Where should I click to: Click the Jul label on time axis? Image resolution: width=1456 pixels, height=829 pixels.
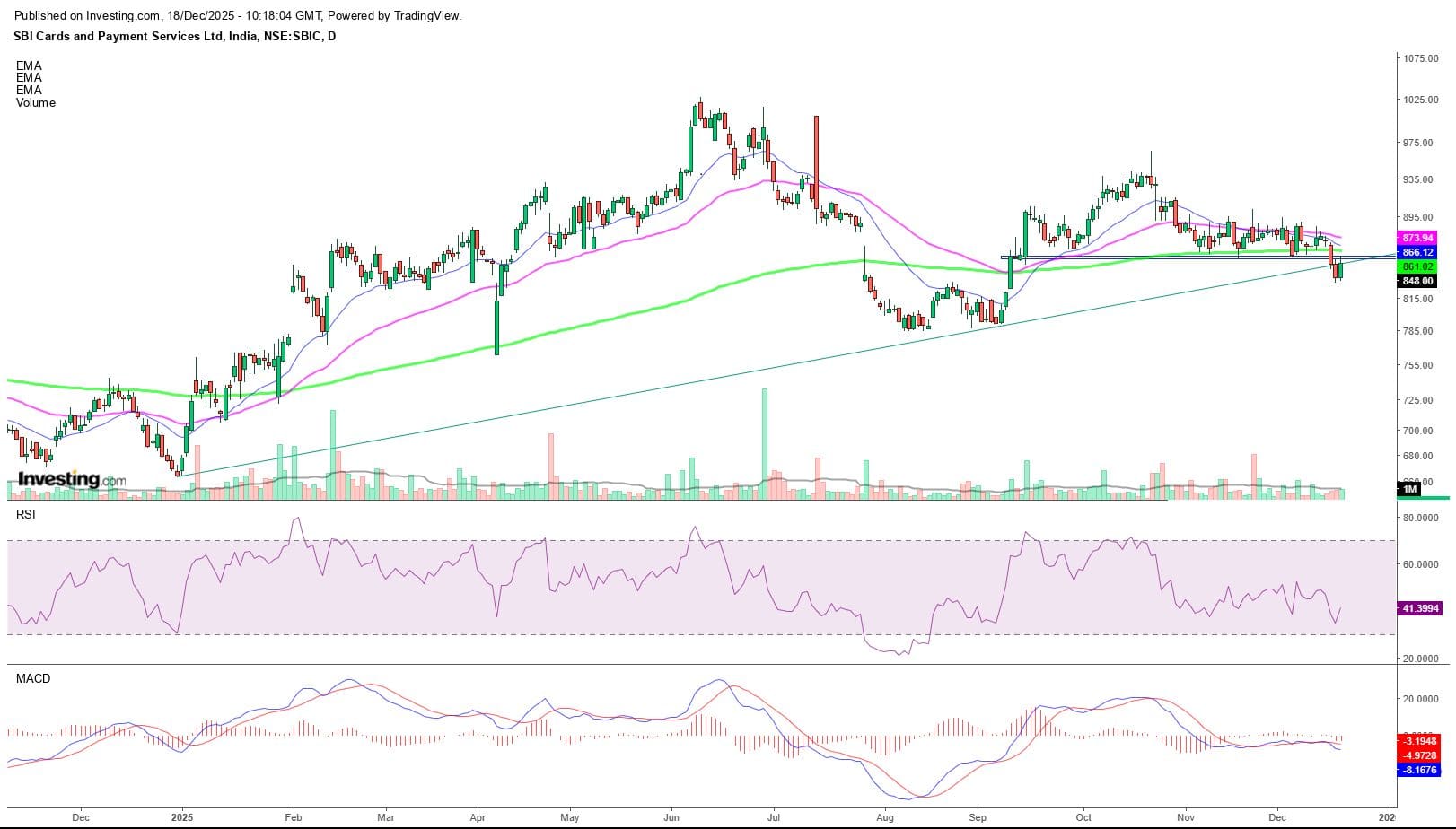tap(773, 817)
